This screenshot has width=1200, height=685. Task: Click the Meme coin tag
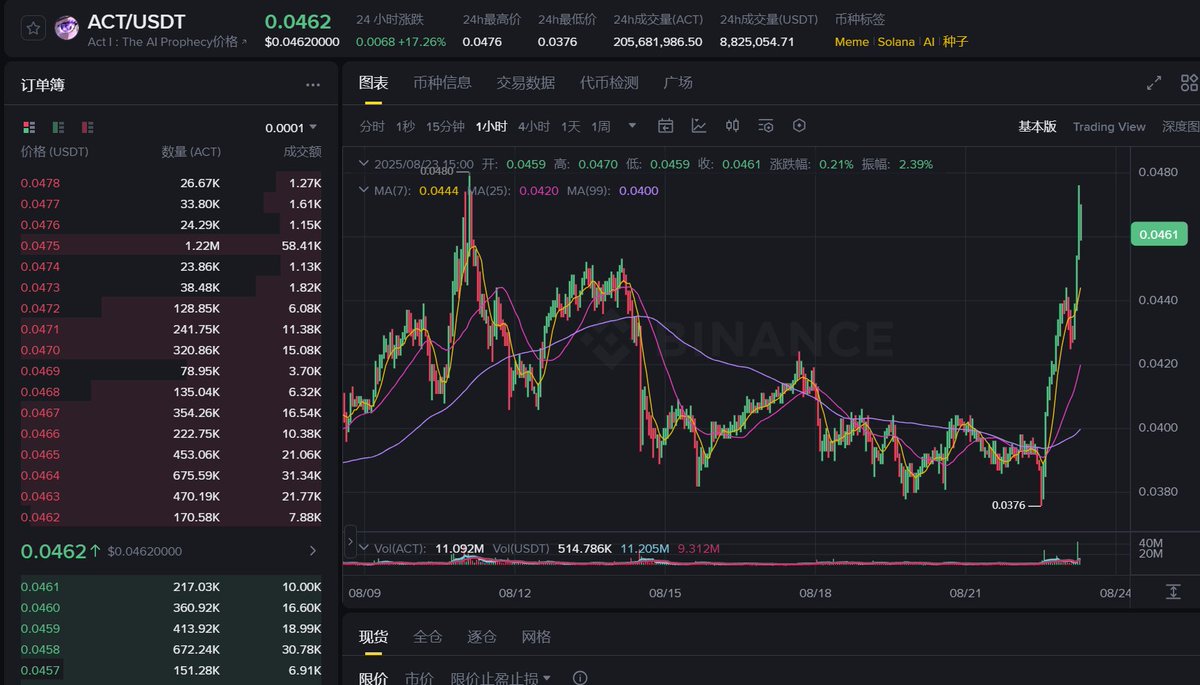pos(852,42)
